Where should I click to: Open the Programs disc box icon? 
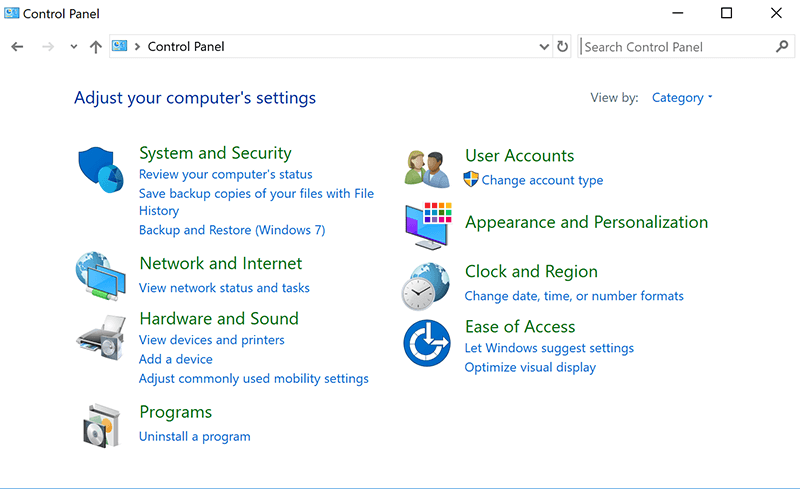click(101, 425)
